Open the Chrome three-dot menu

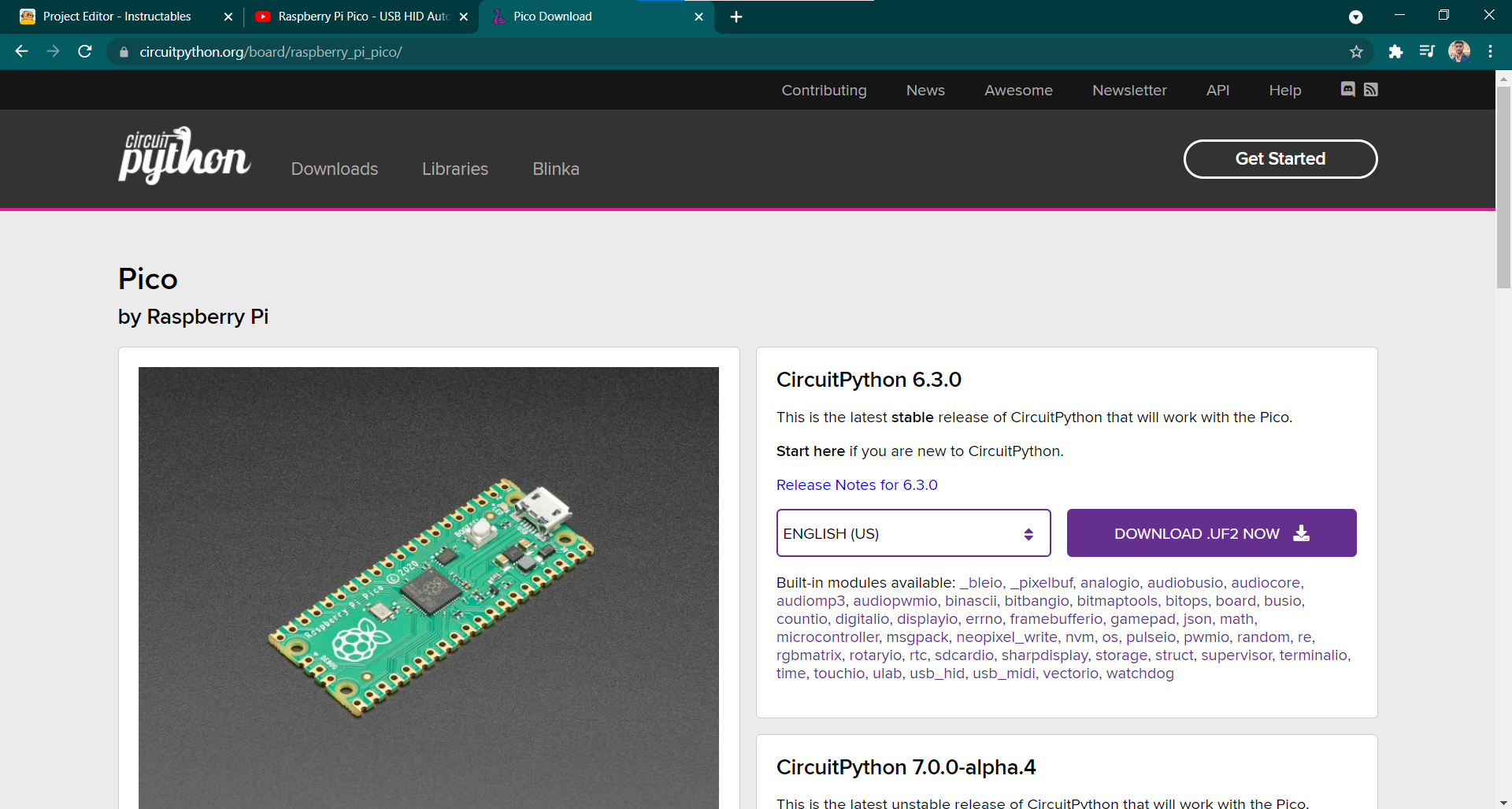point(1490,52)
